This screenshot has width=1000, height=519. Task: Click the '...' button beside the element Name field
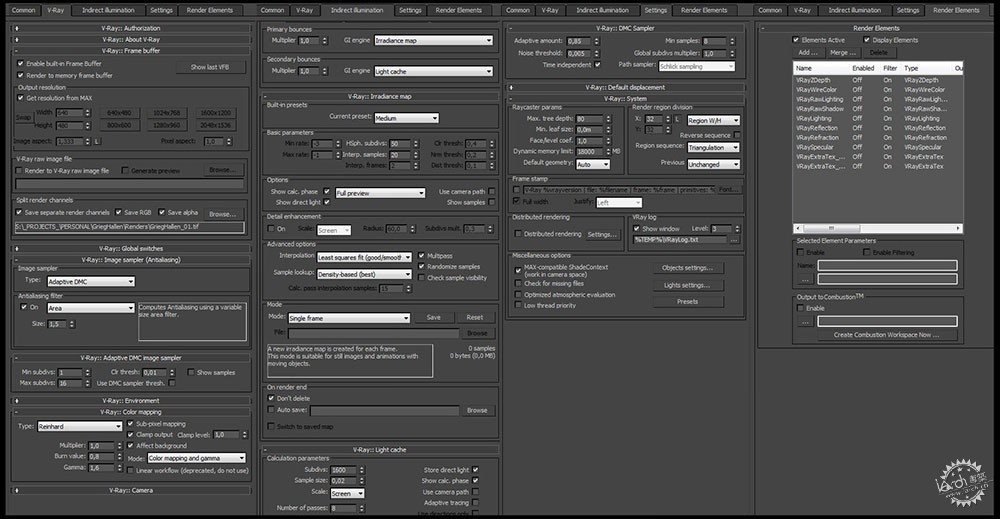coord(805,279)
